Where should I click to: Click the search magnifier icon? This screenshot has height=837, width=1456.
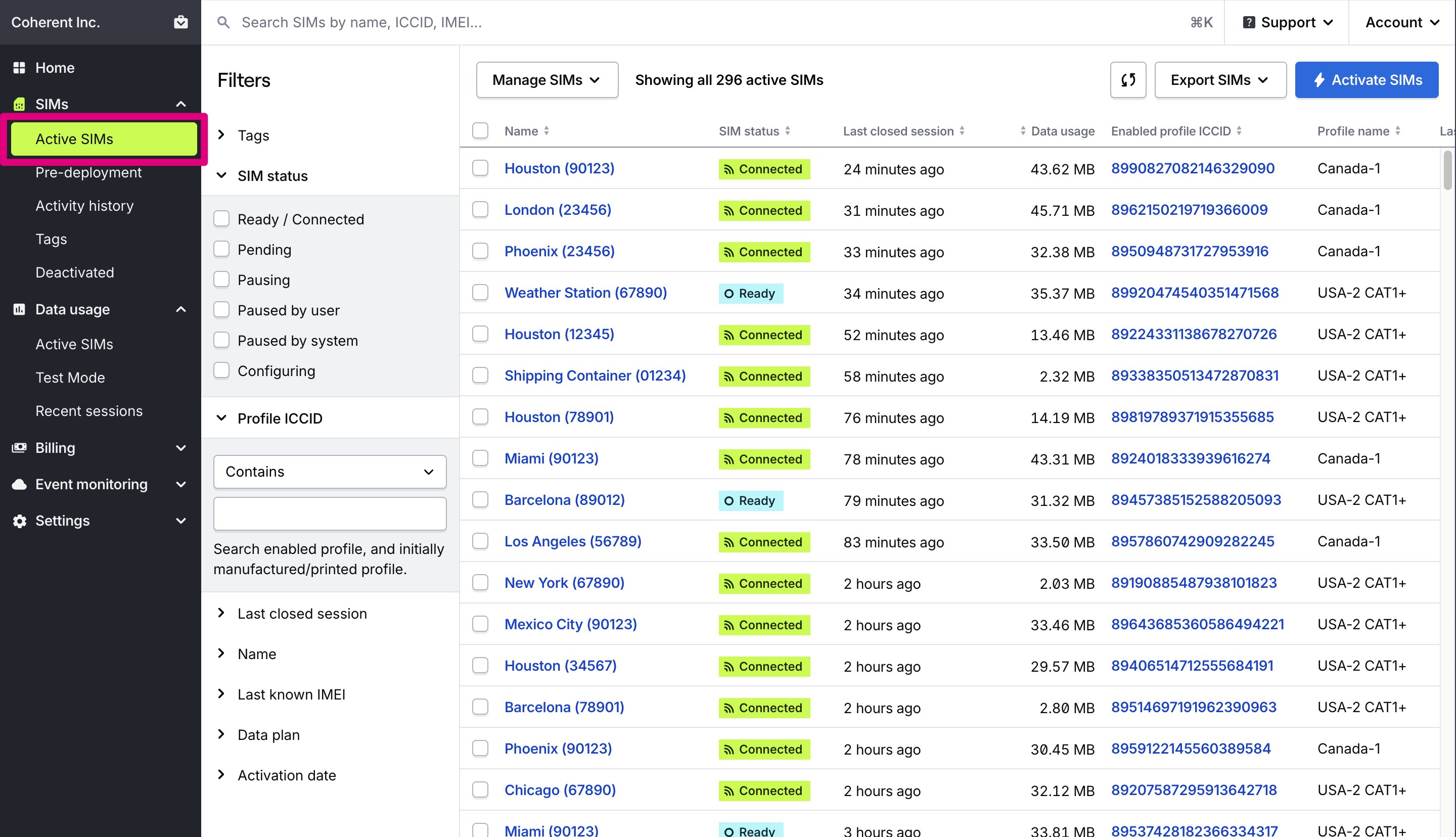pos(223,22)
